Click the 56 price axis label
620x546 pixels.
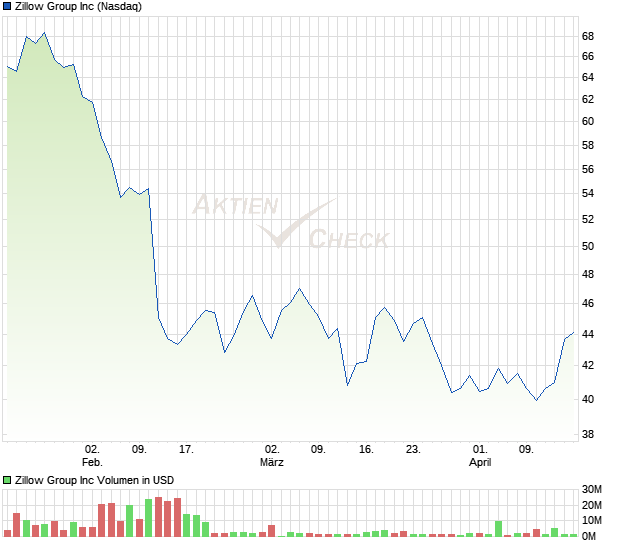[588, 170]
